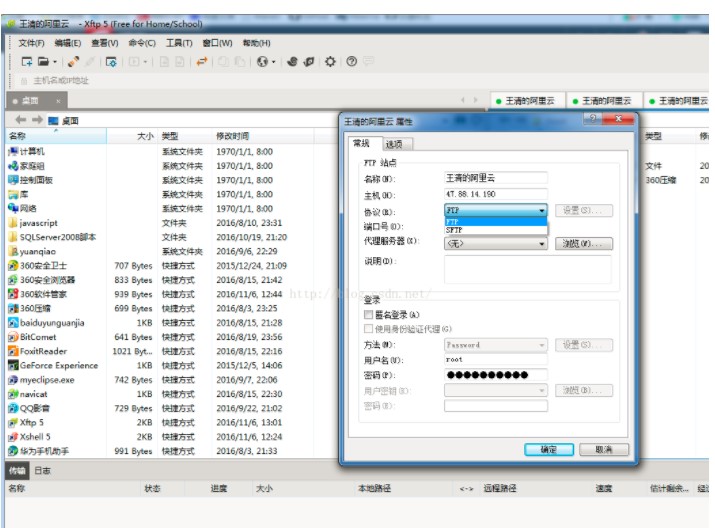Open the dropdown arrow next to globe icon
Viewport: 715px width, 528px height.
pos(274,62)
